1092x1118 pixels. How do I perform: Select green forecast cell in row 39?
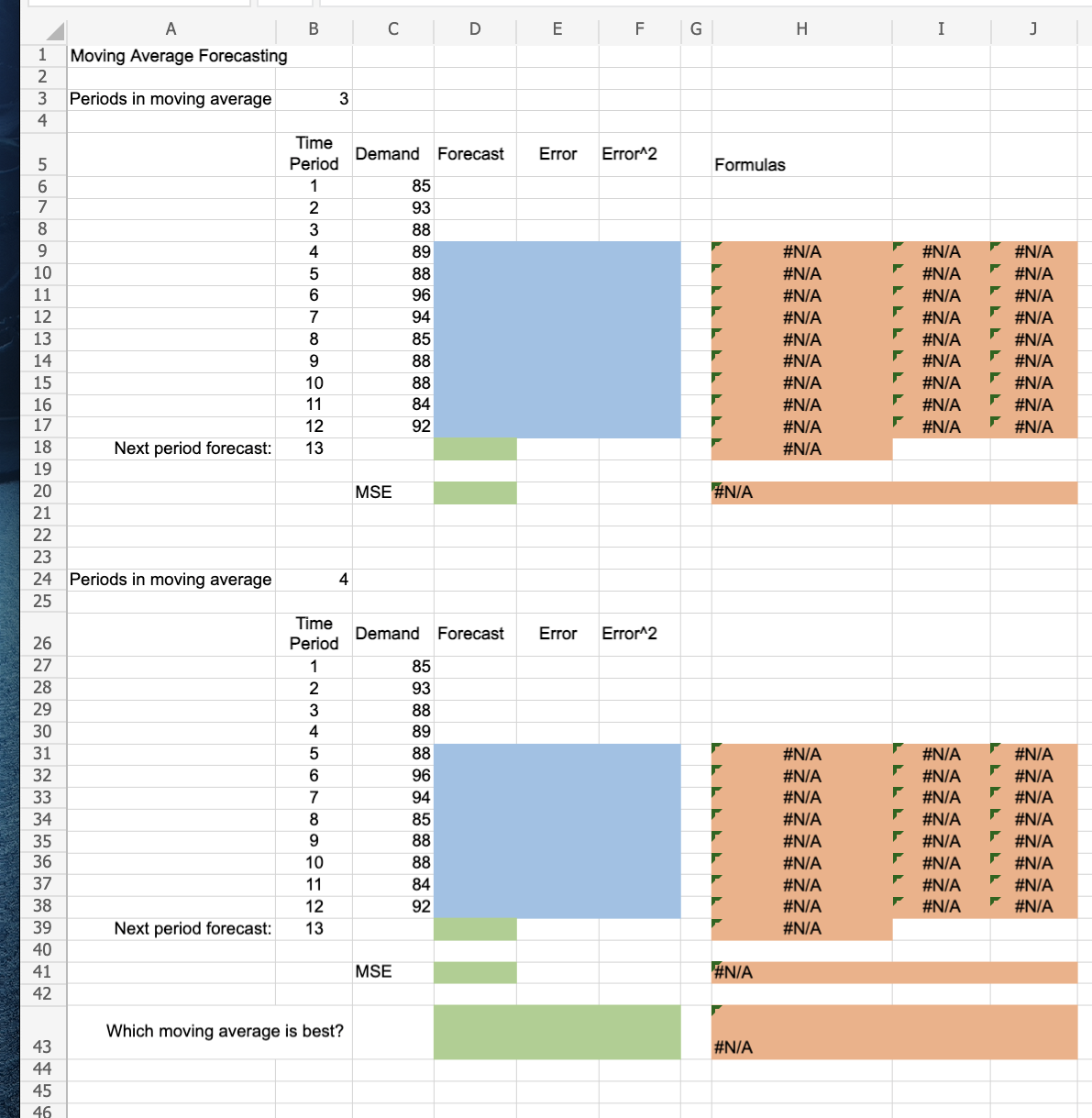(475, 929)
